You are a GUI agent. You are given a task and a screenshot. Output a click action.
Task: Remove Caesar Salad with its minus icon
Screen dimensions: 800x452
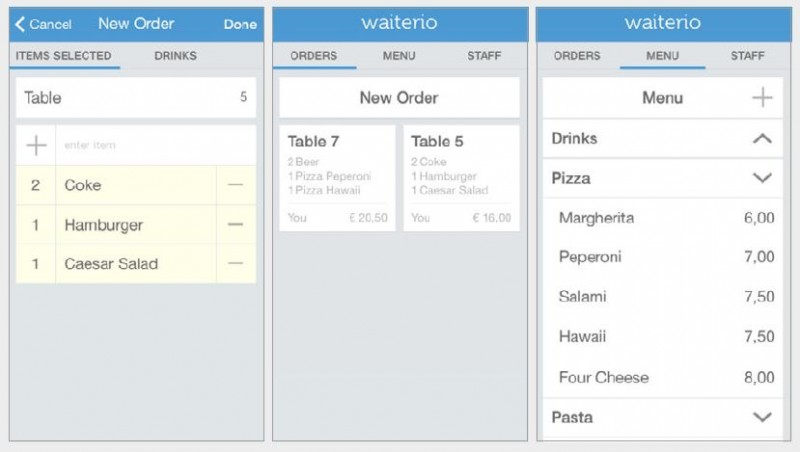coord(235,264)
